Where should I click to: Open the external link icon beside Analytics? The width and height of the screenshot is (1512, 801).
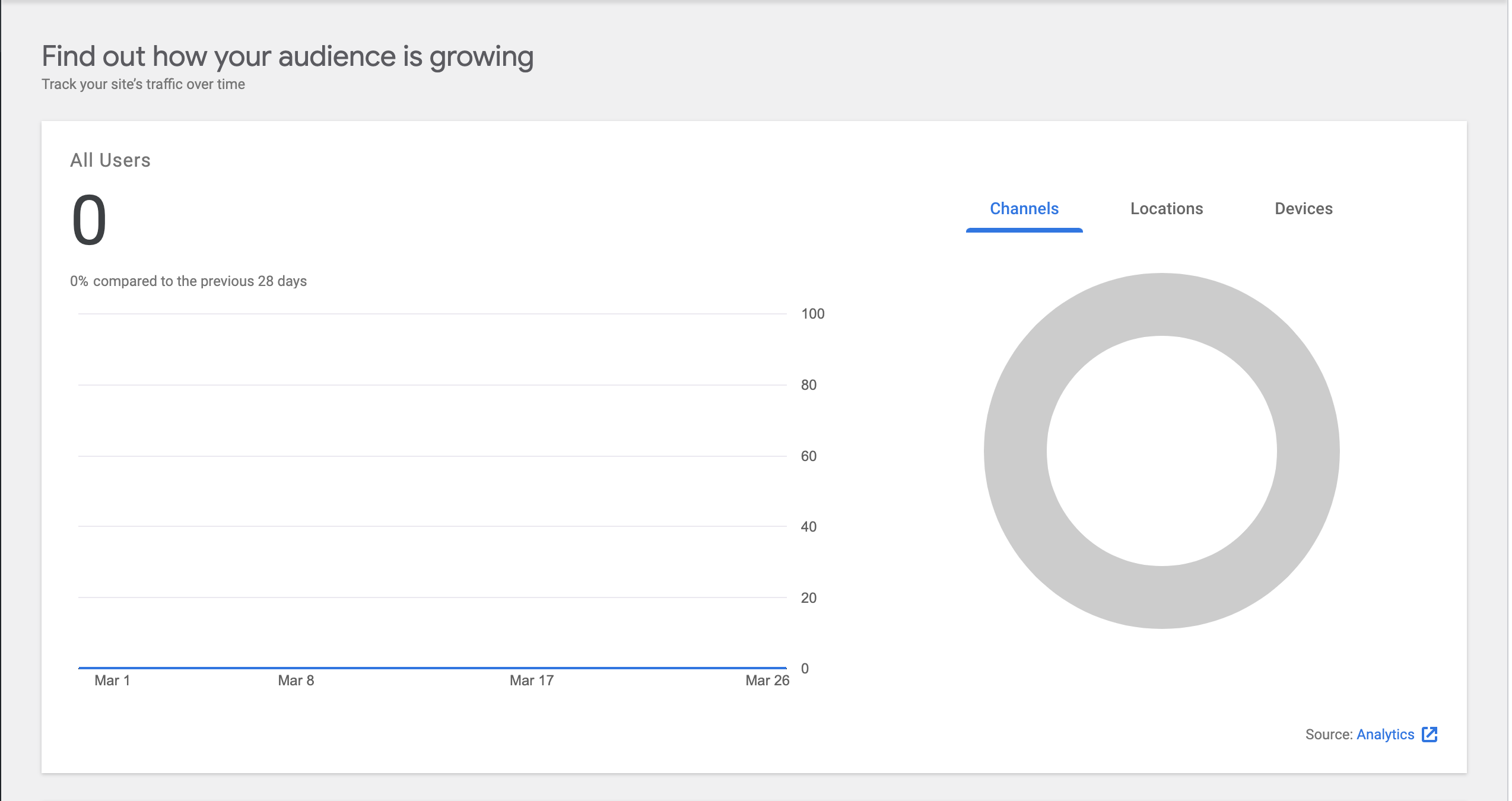(x=1430, y=735)
